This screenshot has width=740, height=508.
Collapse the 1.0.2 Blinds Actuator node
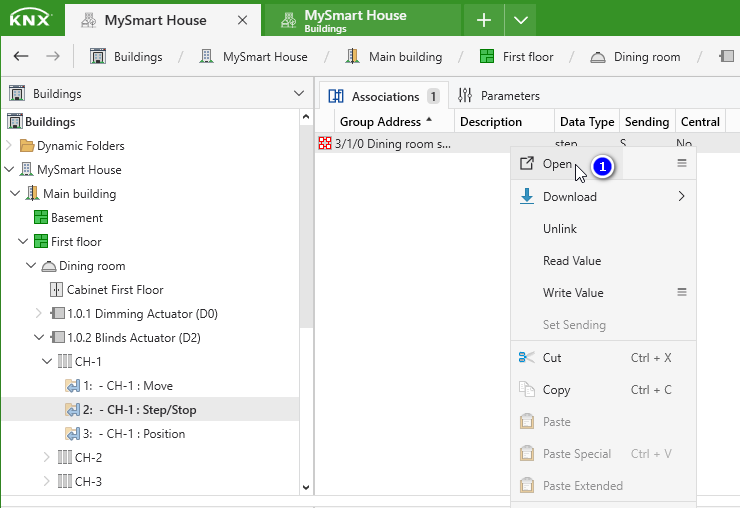(39, 337)
